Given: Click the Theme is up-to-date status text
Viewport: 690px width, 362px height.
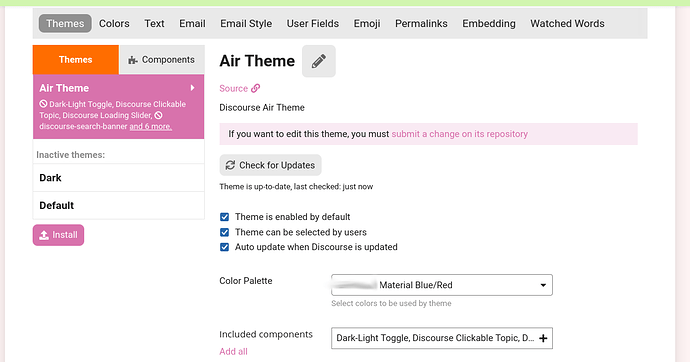Looking at the screenshot, I should pyautogui.click(x=296, y=186).
